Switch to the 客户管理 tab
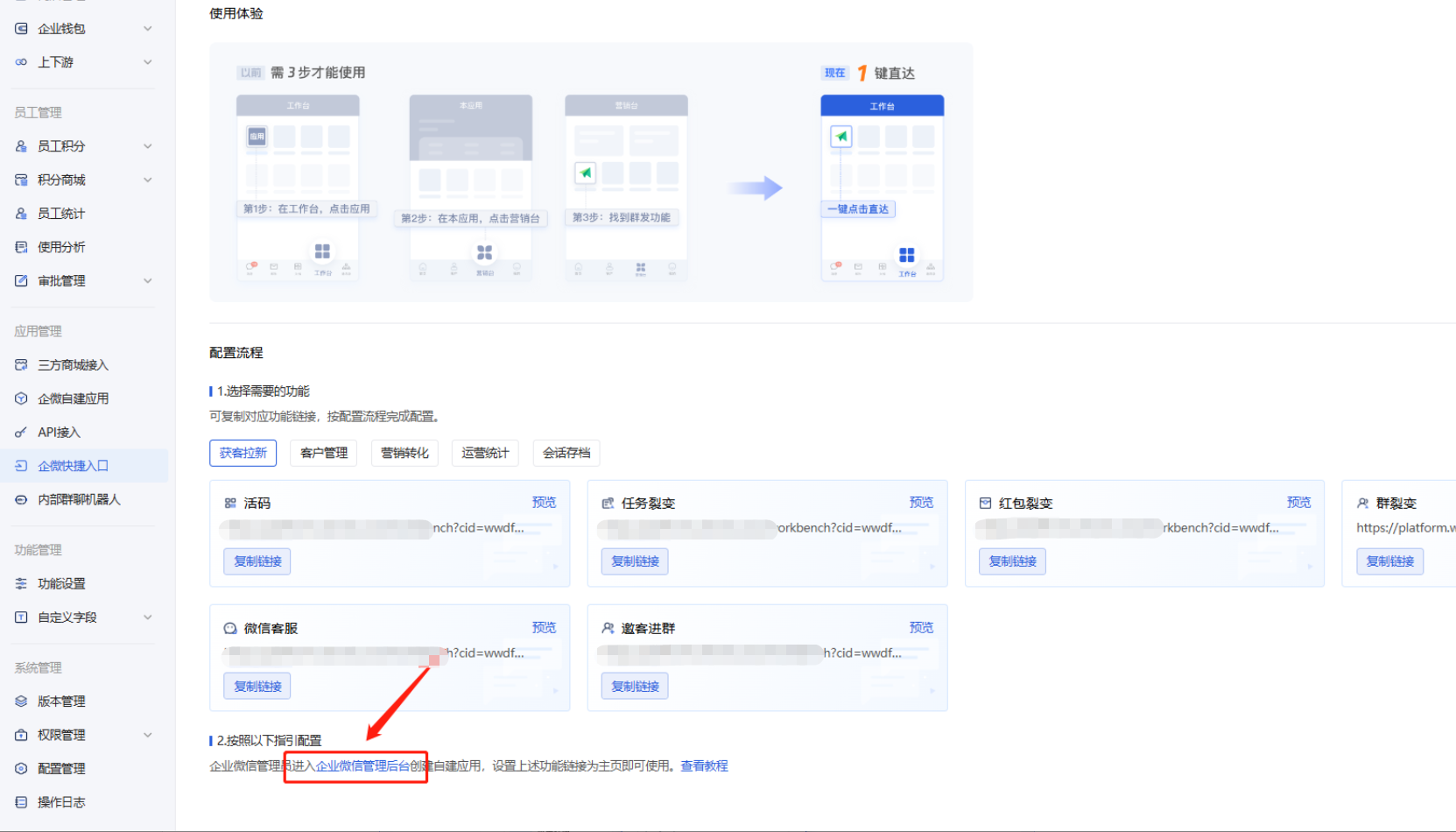 [324, 453]
